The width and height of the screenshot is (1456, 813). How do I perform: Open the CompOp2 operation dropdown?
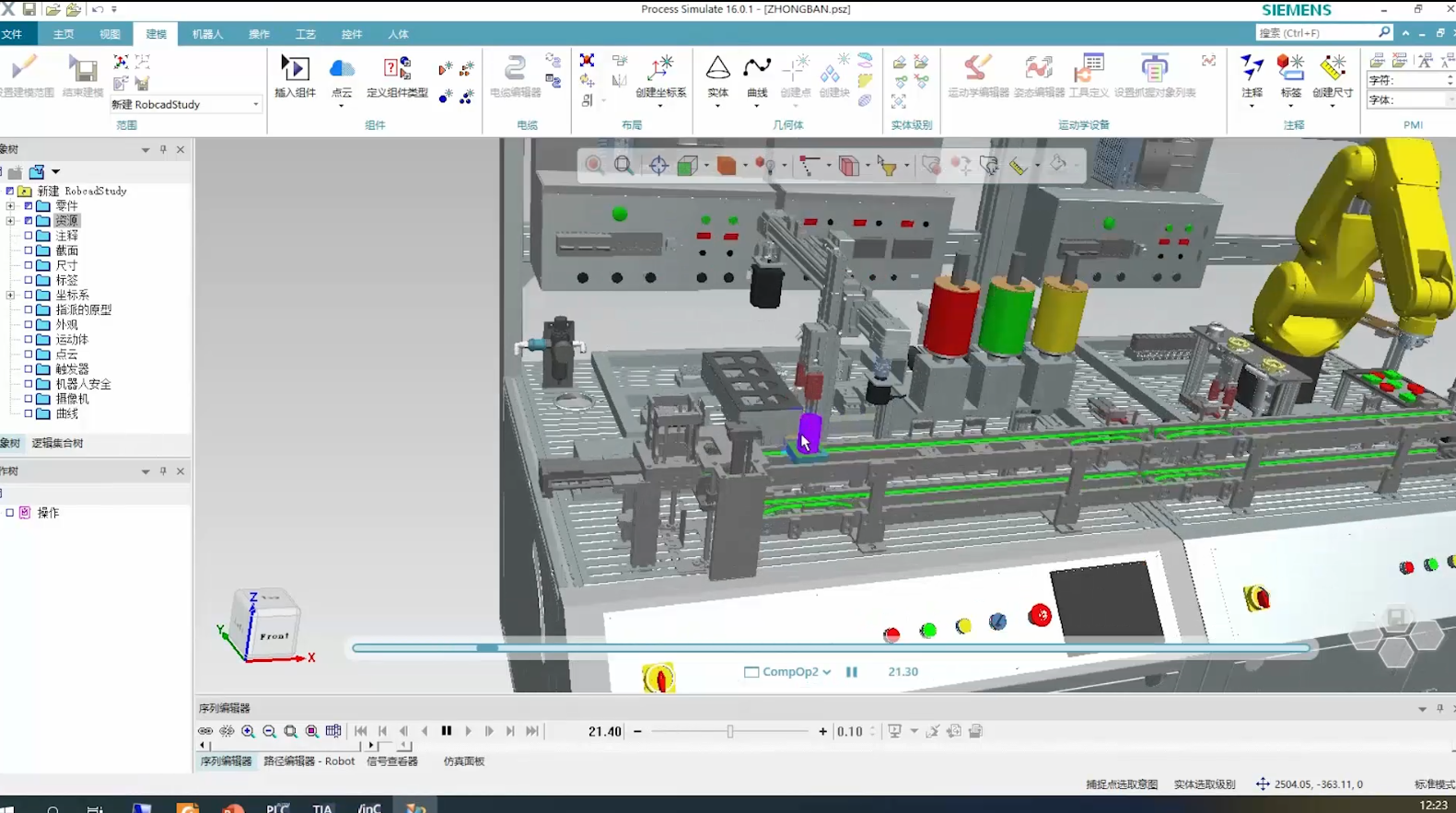pyautogui.click(x=826, y=672)
